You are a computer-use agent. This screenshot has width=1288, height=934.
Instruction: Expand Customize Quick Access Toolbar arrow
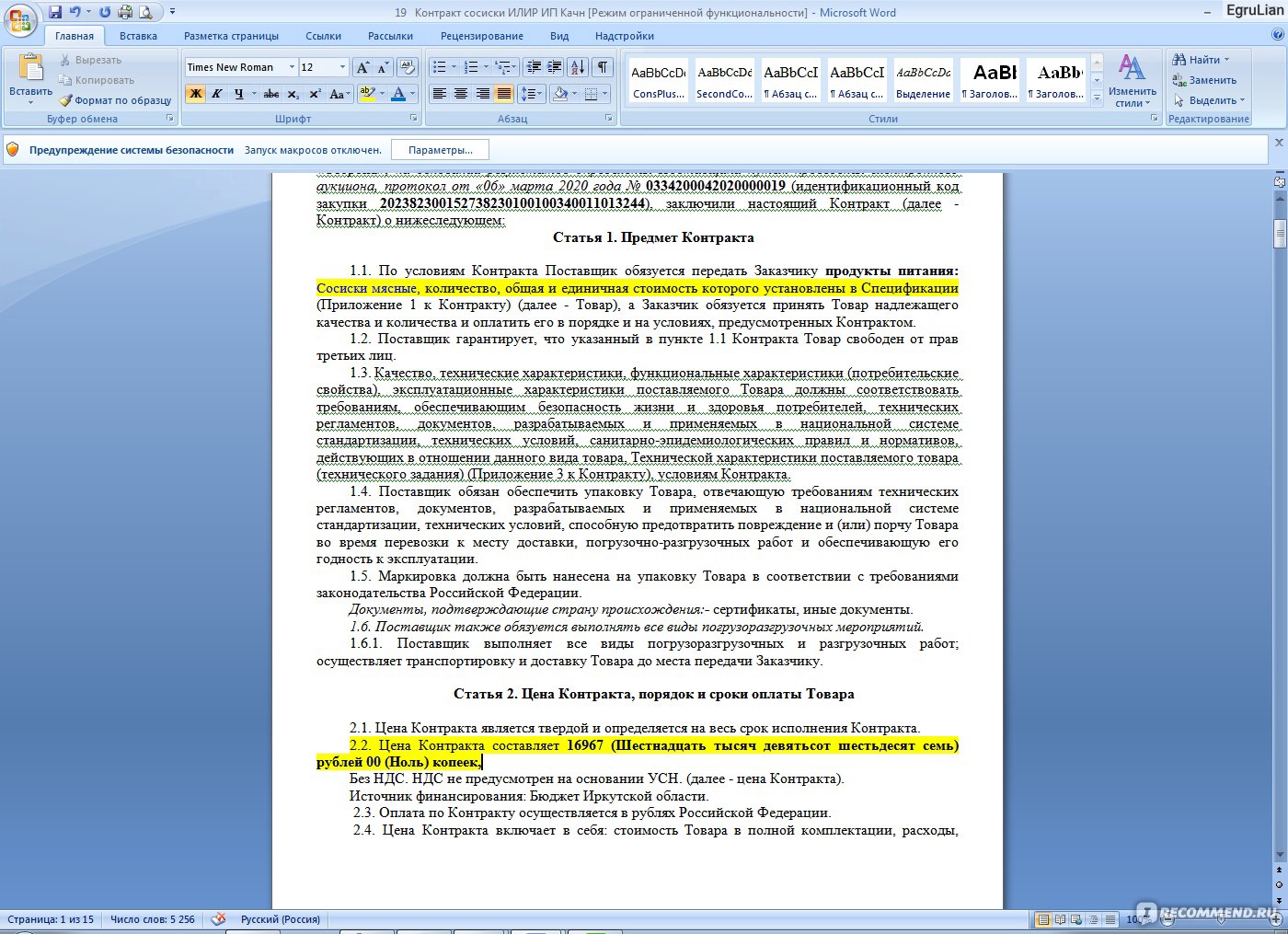coord(172,12)
